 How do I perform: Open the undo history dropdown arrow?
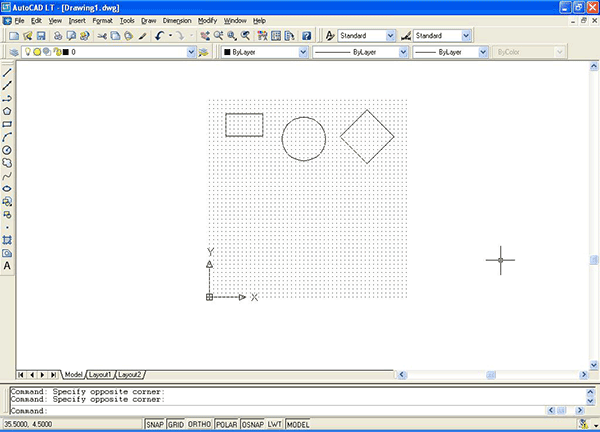point(170,36)
